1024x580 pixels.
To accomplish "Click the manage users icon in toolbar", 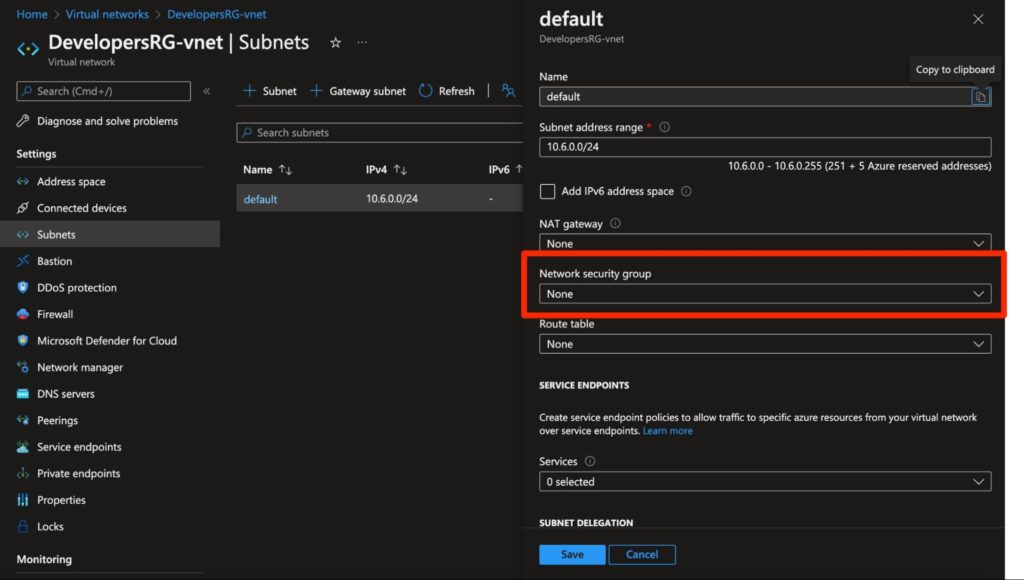I will (508, 91).
